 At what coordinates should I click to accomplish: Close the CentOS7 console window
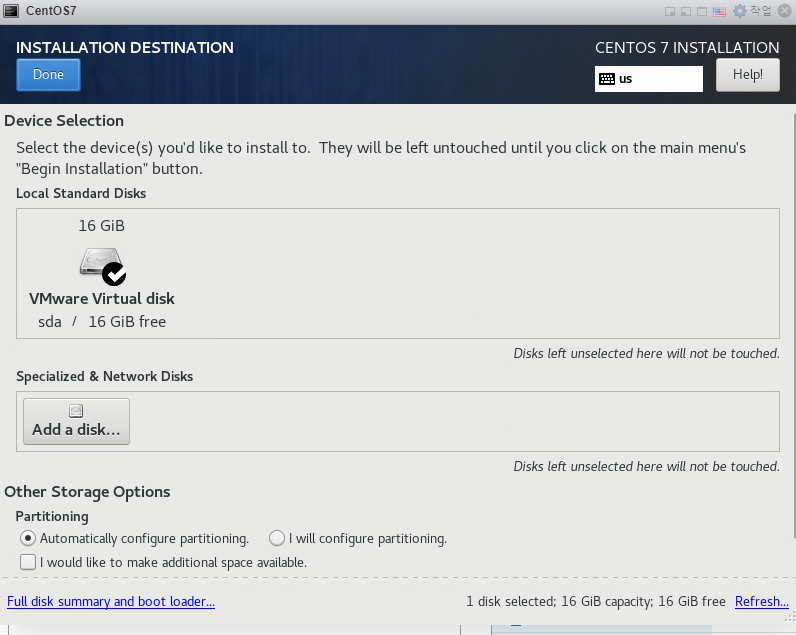(x=784, y=11)
